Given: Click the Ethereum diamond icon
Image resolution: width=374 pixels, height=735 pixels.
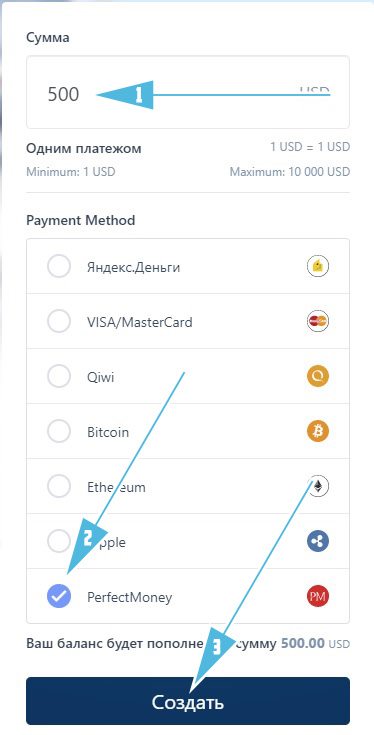Looking at the screenshot, I should click(318, 486).
